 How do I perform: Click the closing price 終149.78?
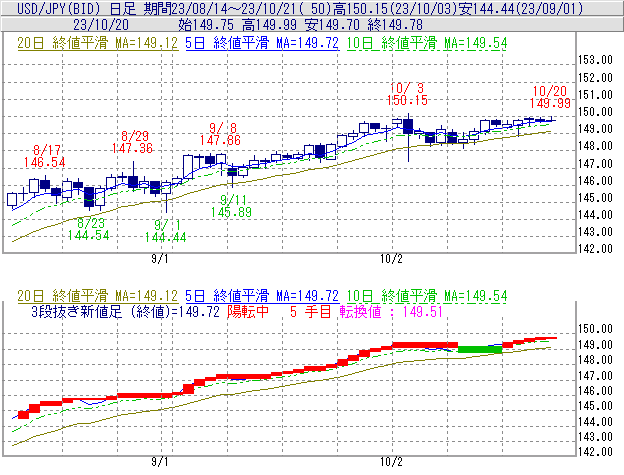(x=395, y=25)
